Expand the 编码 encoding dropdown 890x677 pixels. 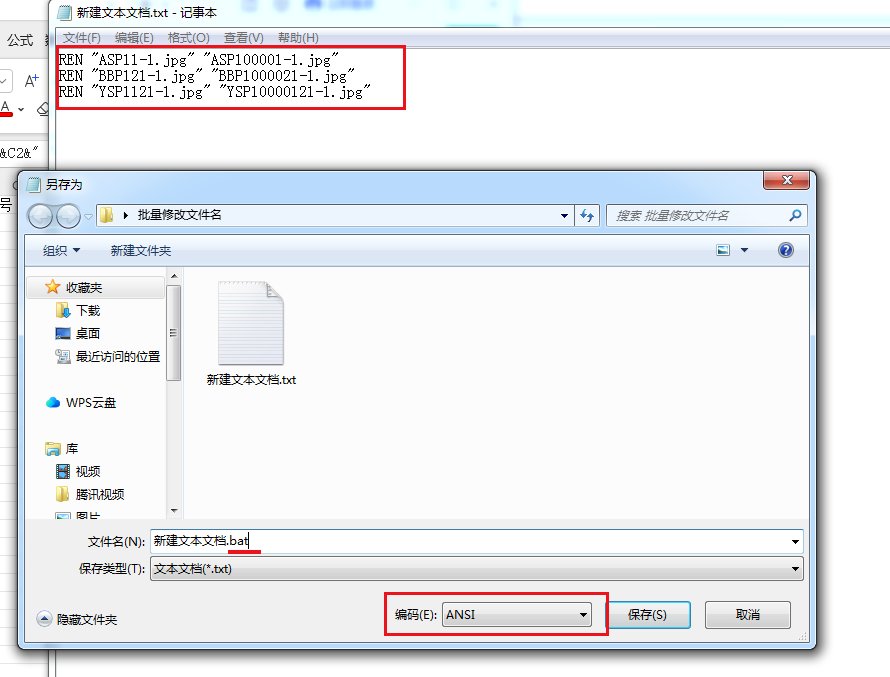583,615
